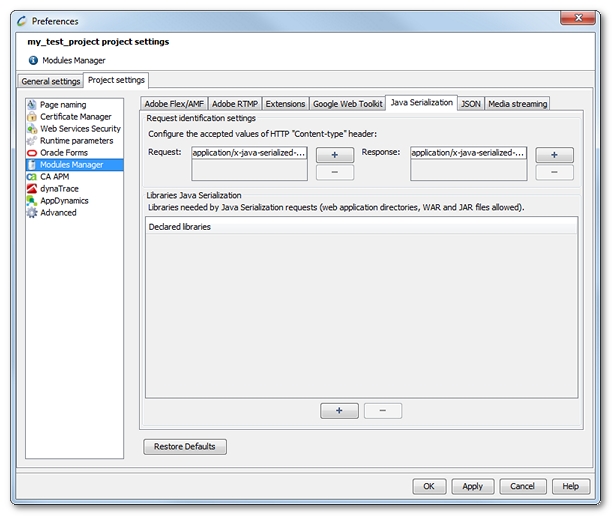Select Modules Manager in the settings list
The image size is (612, 516).
pos(71,165)
